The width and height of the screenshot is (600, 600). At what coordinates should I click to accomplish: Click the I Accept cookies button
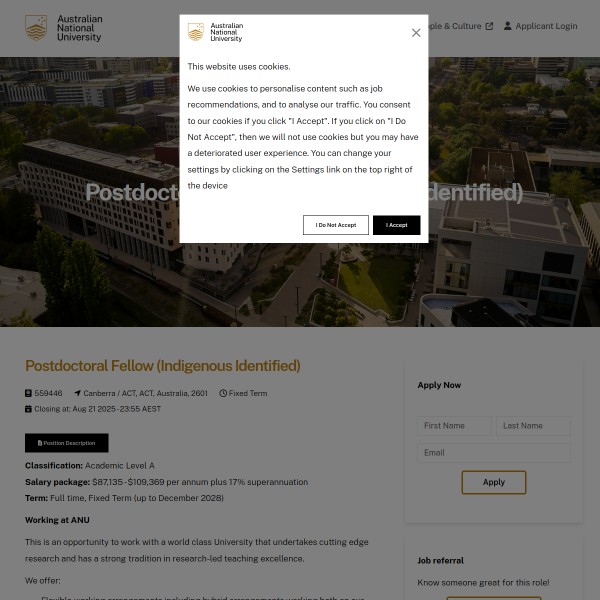pyautogui.click(x=397, y=225)
